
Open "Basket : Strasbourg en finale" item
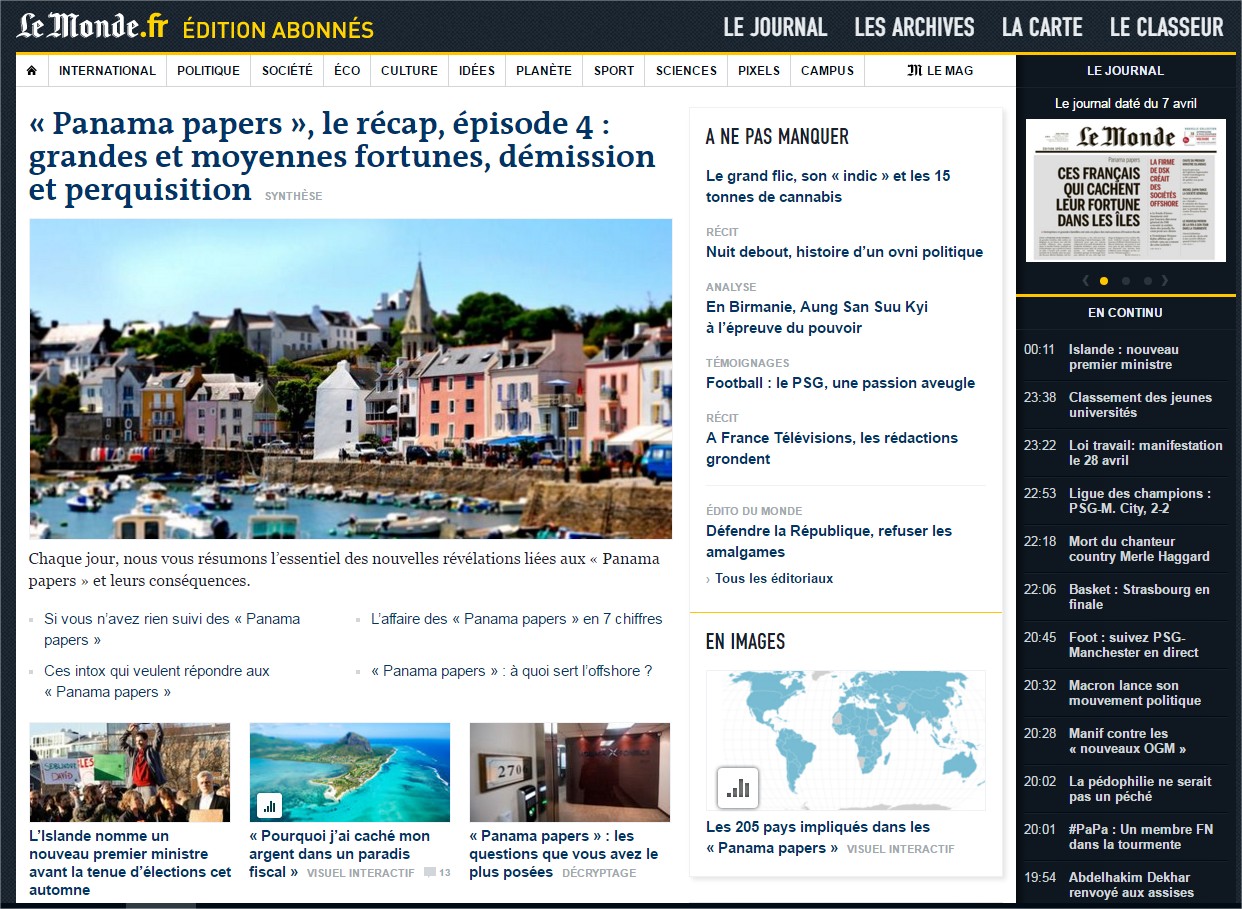(1139, 597)
